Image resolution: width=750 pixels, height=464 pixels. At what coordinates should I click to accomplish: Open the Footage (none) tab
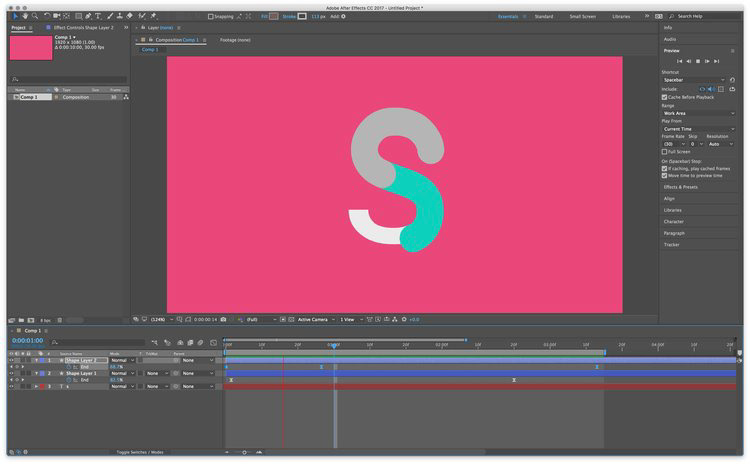[235, 40]
